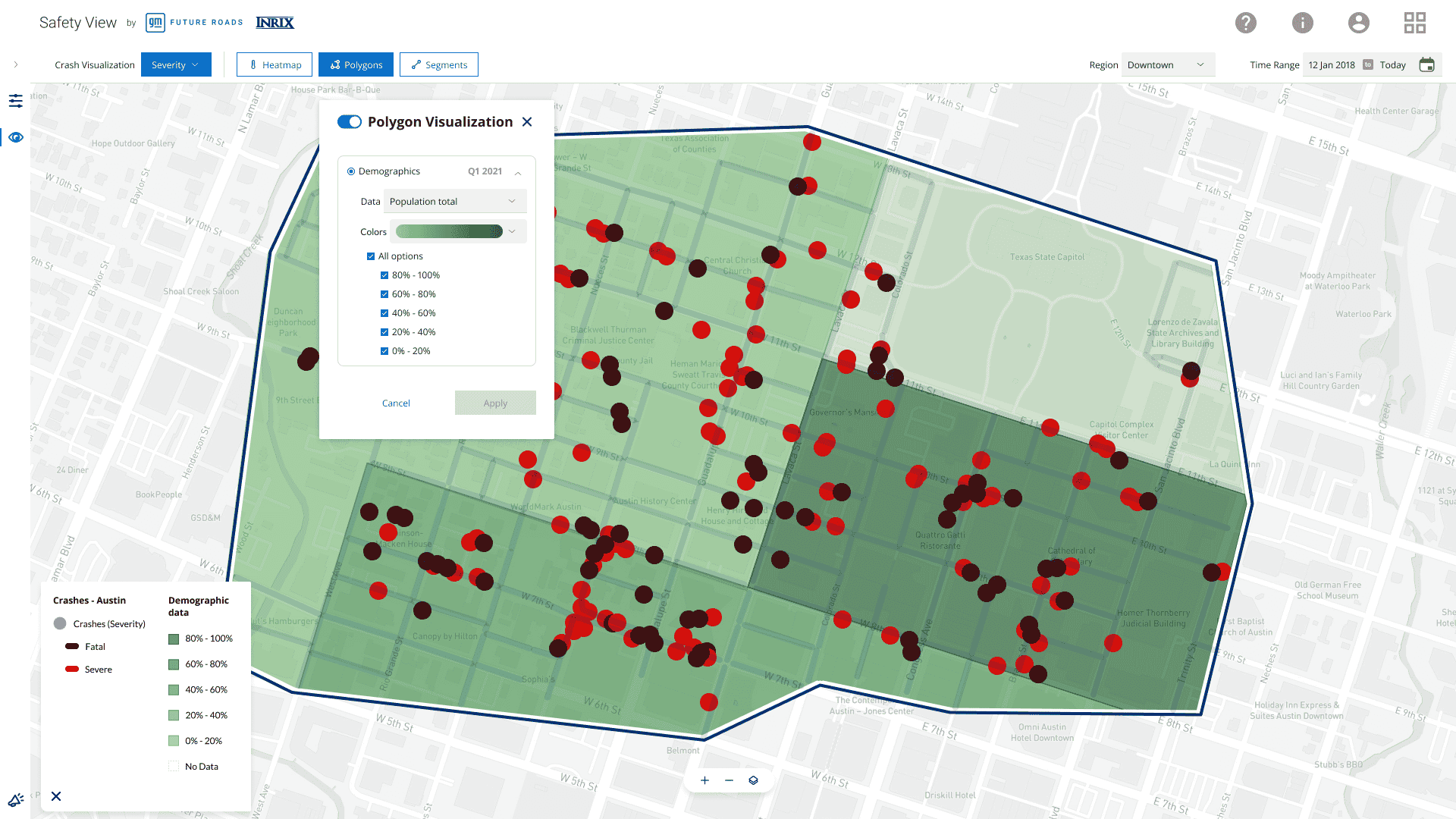Click the feedback megaphone icon

click(16, 799)
